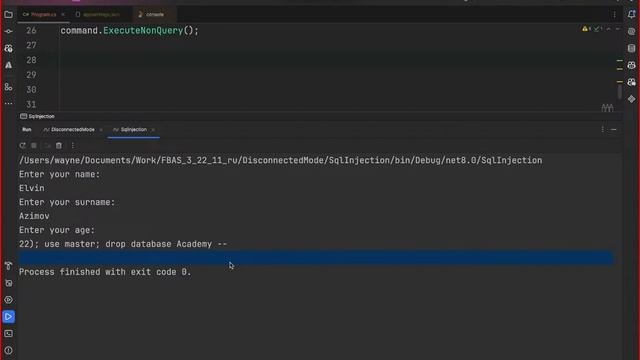
Task: Click the executable path line in console
Action: click(x=280, y=160)
